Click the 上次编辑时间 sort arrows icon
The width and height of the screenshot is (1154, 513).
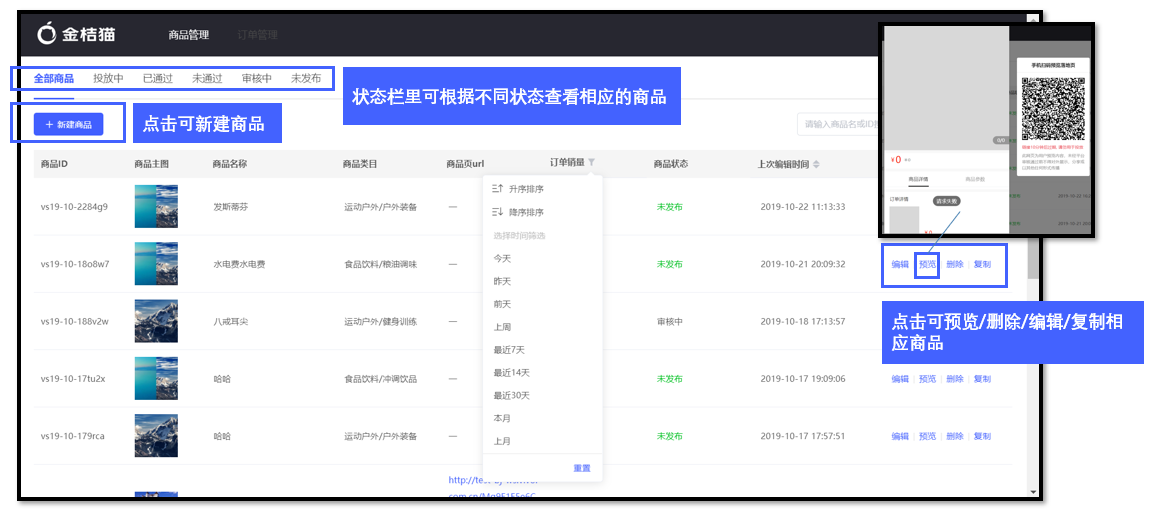[816, 164]
